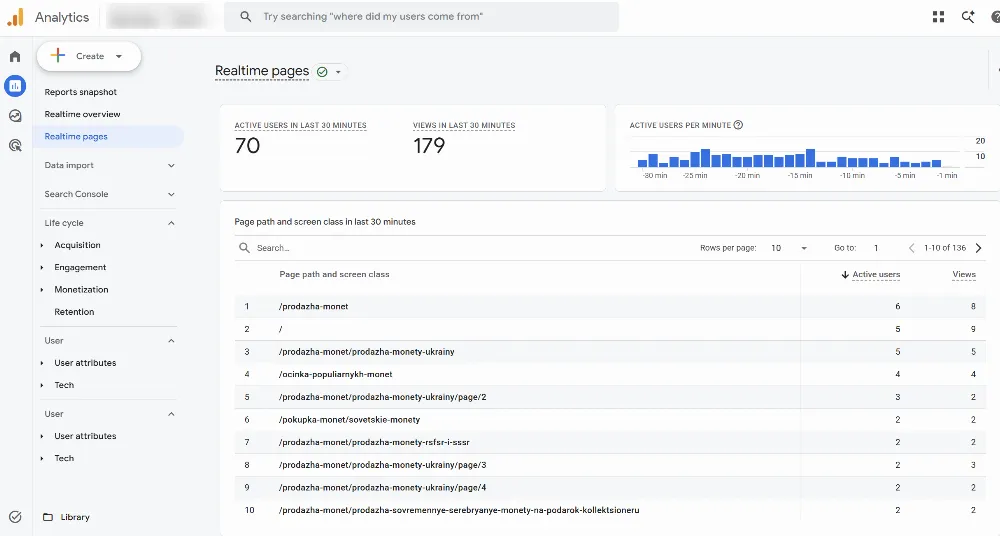Open the Retention report
Viewport: 1000px width, 536px height.
(74, 312)
